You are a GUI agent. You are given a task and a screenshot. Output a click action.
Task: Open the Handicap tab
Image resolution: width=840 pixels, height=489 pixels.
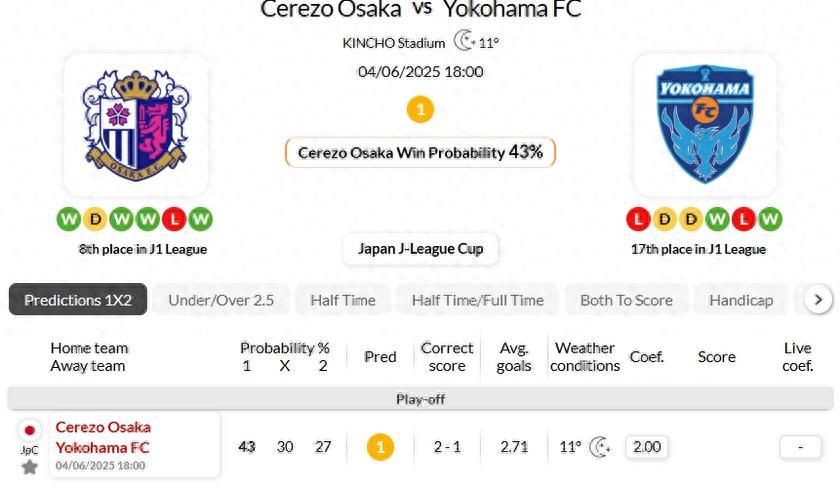tap(741, 300)
